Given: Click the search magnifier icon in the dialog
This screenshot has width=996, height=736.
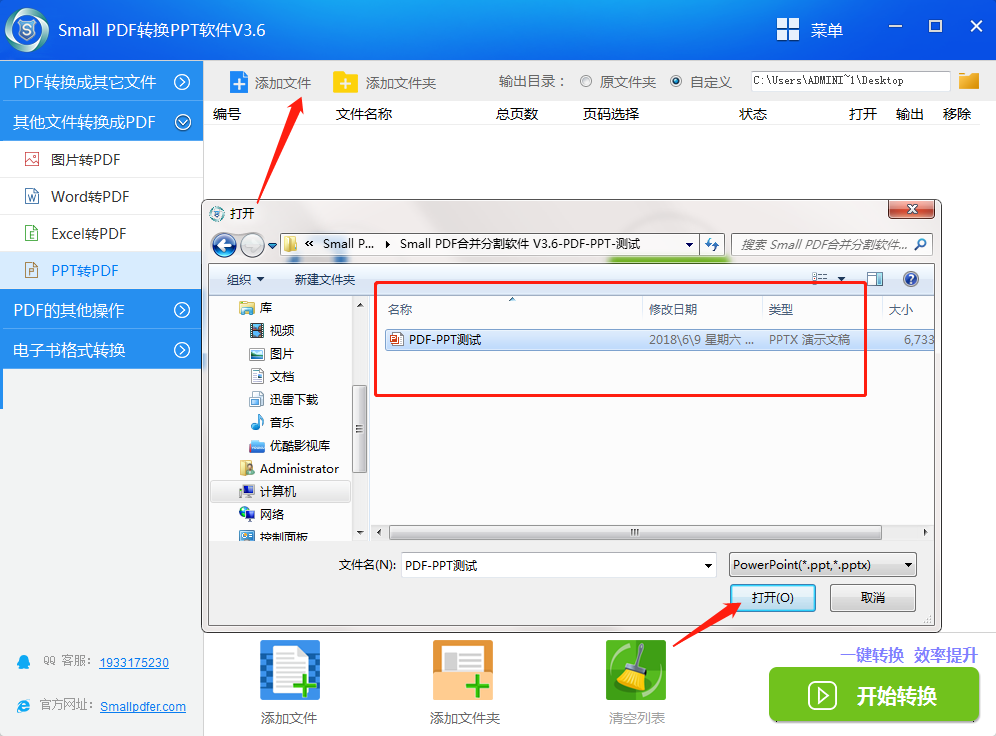Looking at the screenshot, I should coord(920,244).
